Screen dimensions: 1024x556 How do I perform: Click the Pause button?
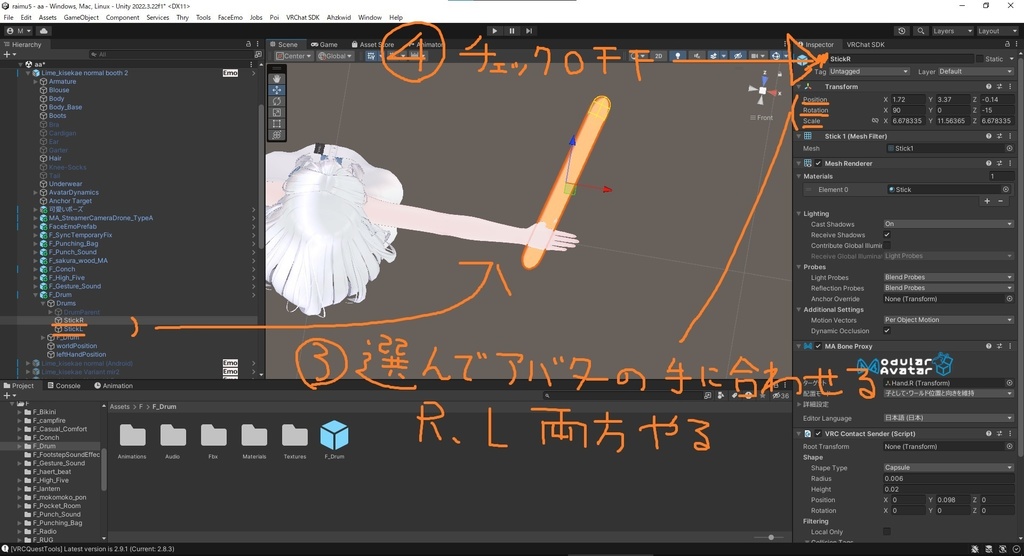(512, 31)
